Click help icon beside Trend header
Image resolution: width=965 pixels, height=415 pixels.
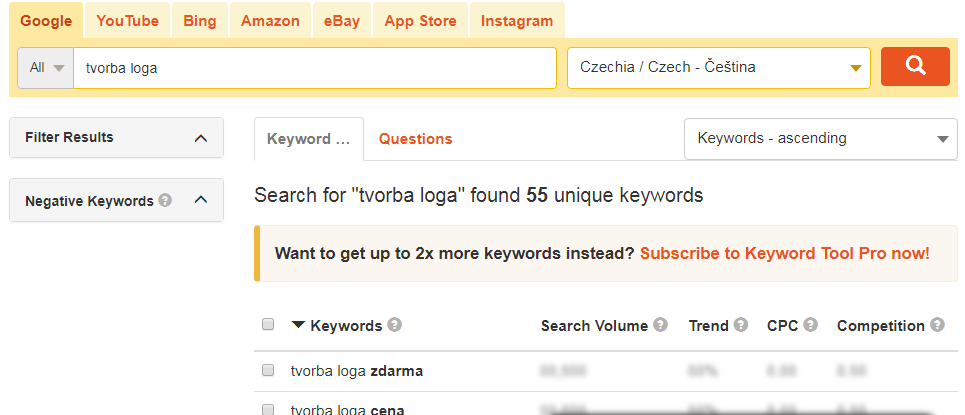tap(741, 324)
